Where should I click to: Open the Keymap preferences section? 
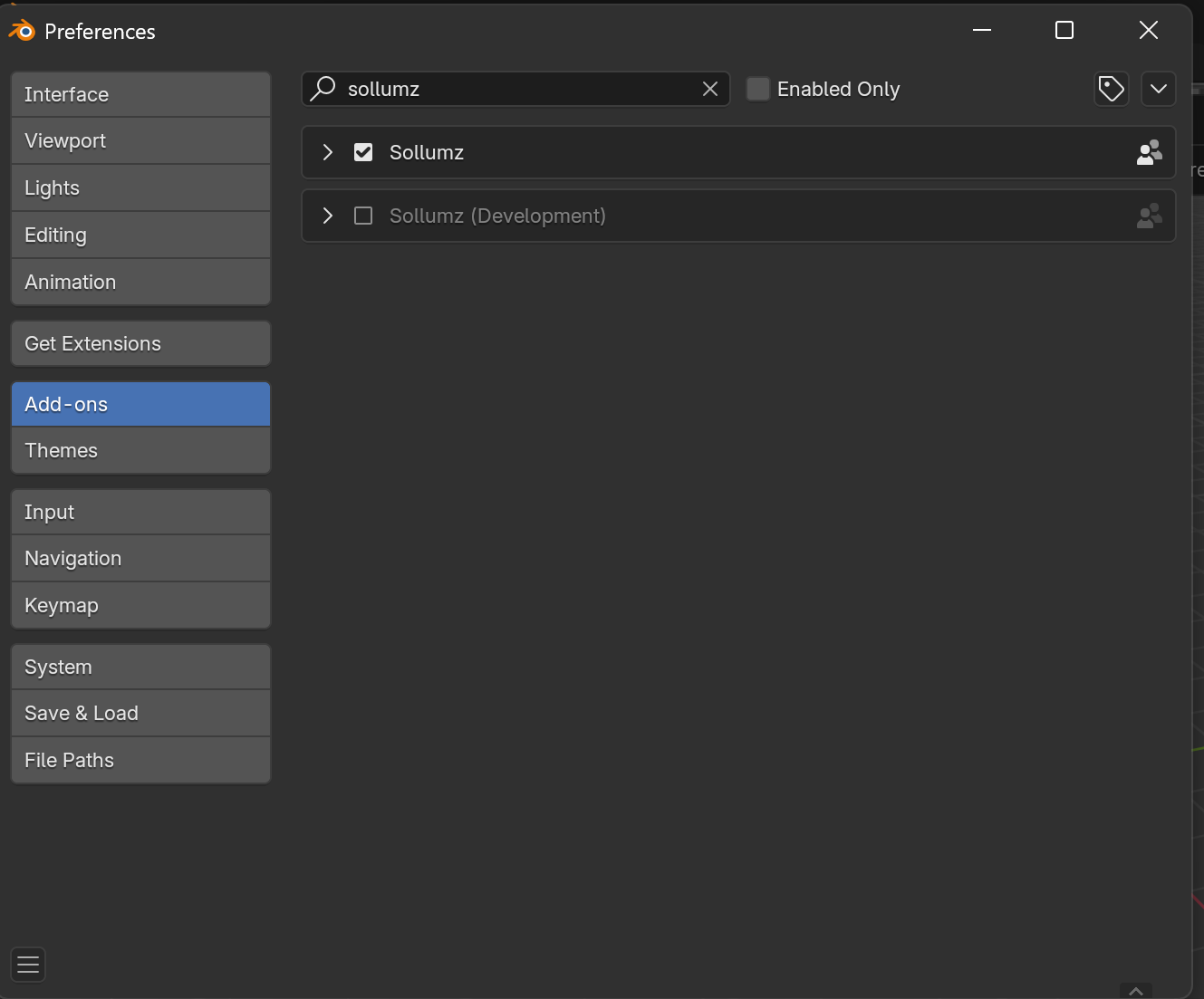point(140,605)
